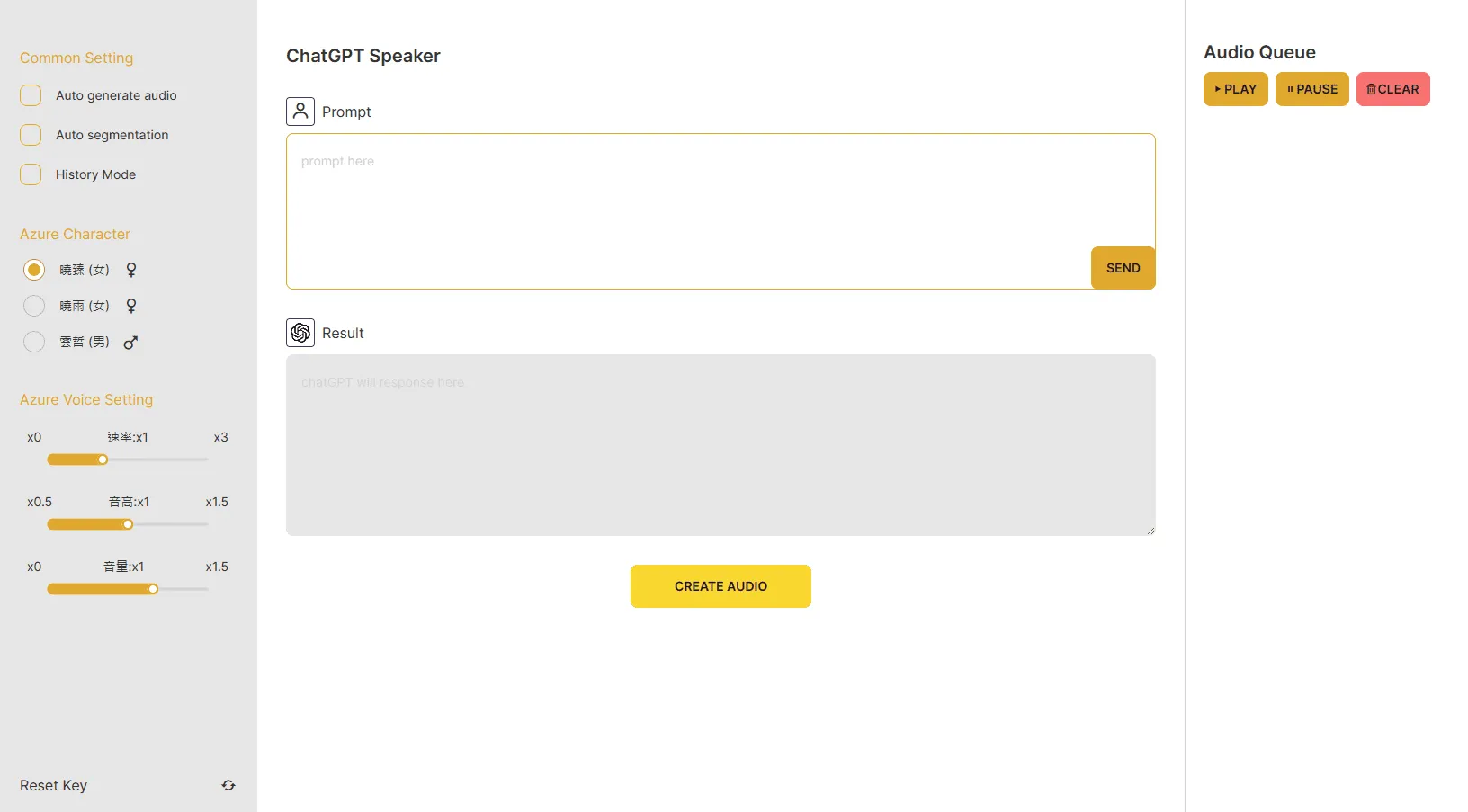Click the user avatar icon beside Prompt
The height and width of the screenshot is (812, 1468).
[300, 112]
